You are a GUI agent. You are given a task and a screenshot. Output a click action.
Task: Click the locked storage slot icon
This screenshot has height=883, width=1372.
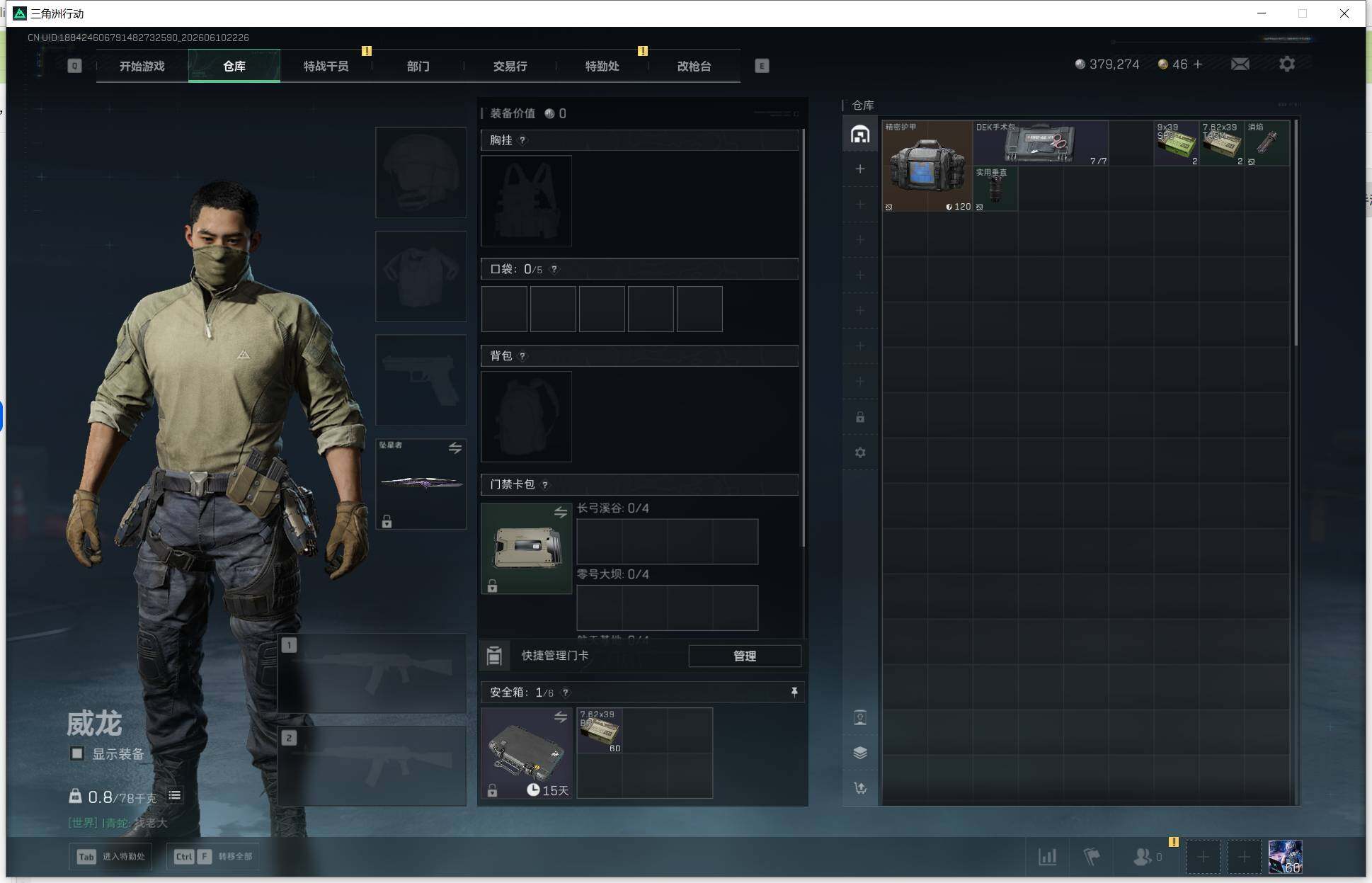(860, 417)
